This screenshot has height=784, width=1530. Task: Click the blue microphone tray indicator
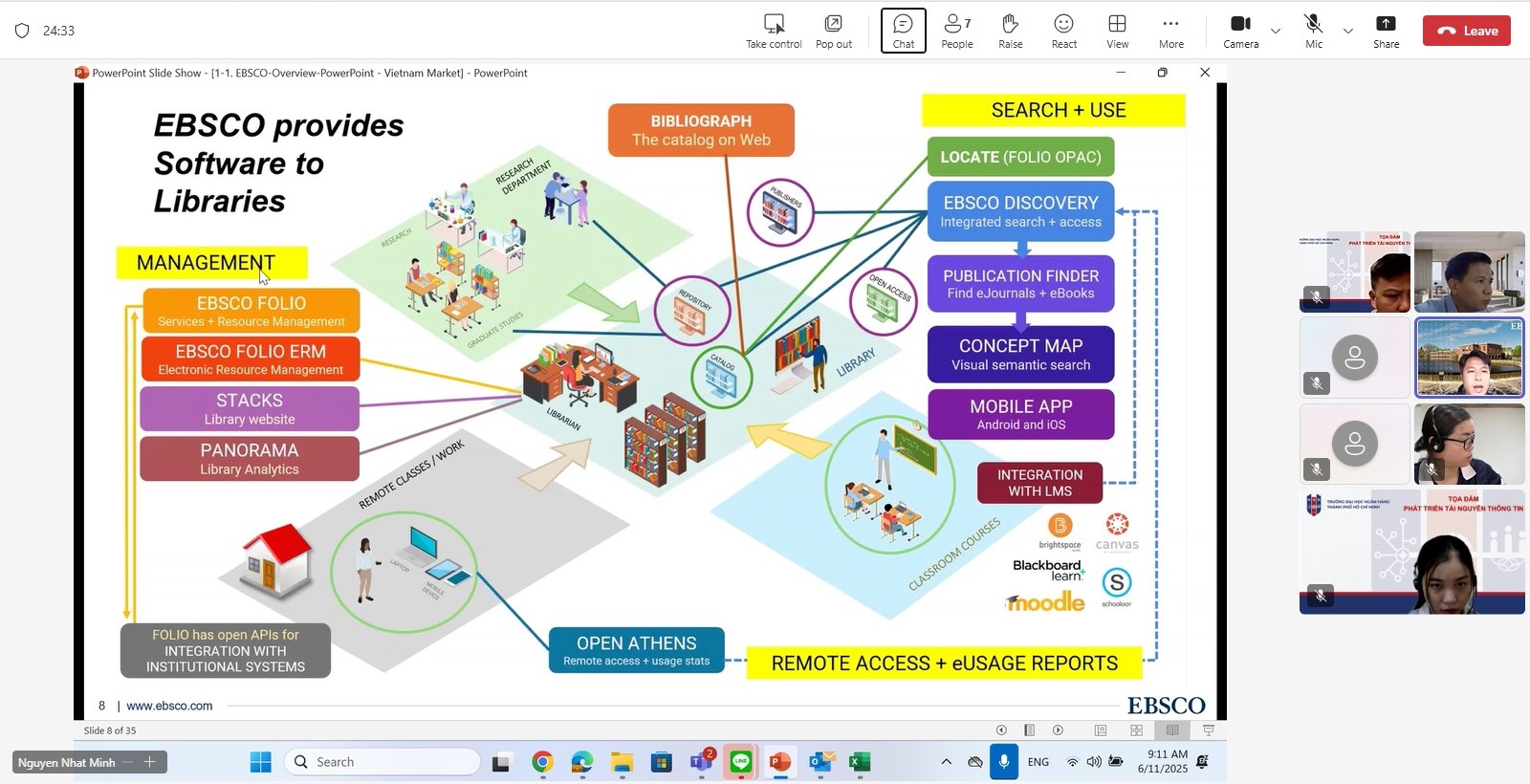[1004, 762]
